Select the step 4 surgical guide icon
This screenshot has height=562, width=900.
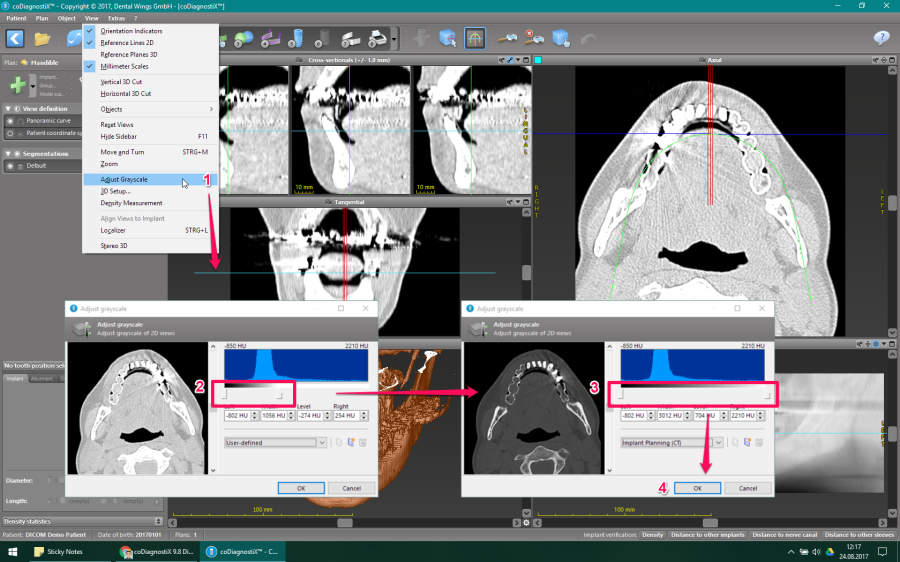pos(270,39)
